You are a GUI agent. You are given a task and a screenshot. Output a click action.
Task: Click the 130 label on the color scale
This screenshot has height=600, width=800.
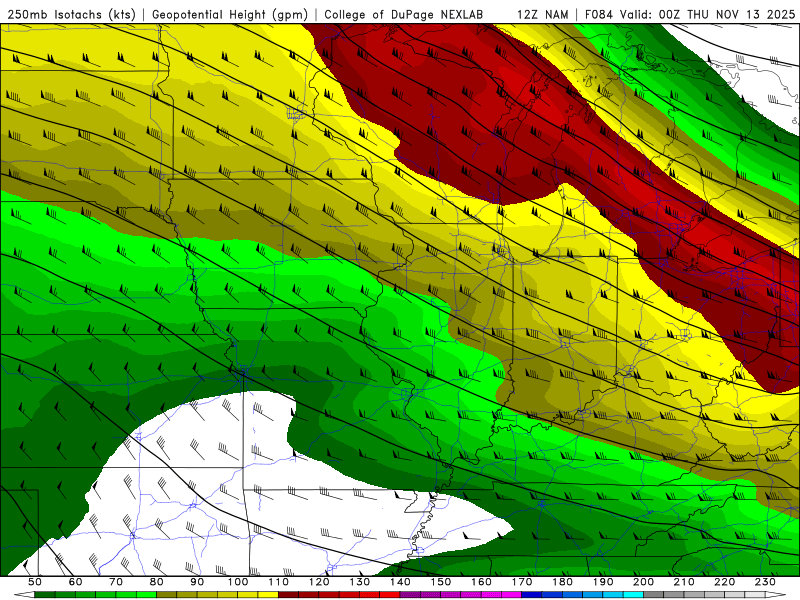pos(360,582)
